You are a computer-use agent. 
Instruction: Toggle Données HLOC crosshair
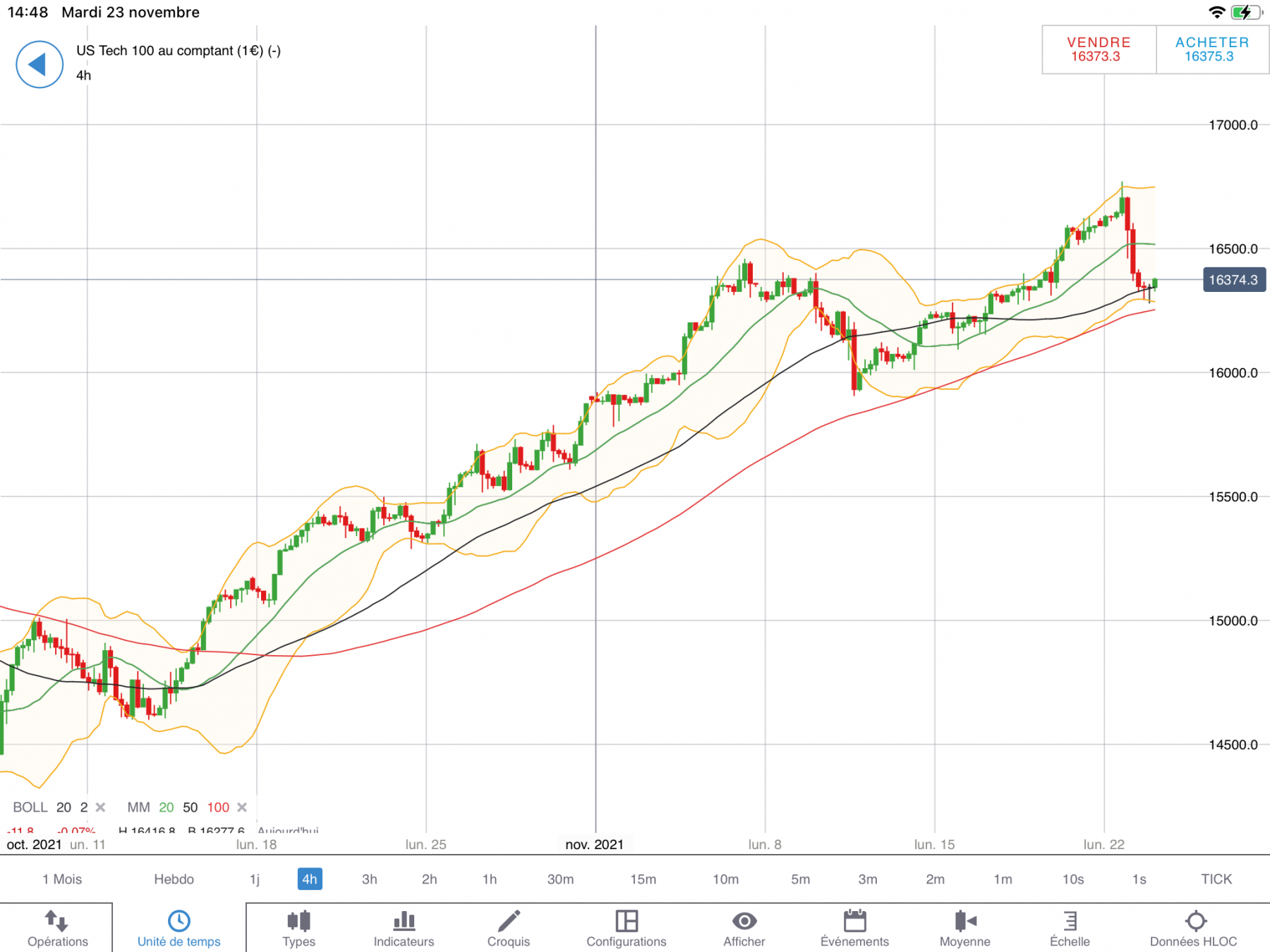pyautogui.click(x=1193, y=928)
